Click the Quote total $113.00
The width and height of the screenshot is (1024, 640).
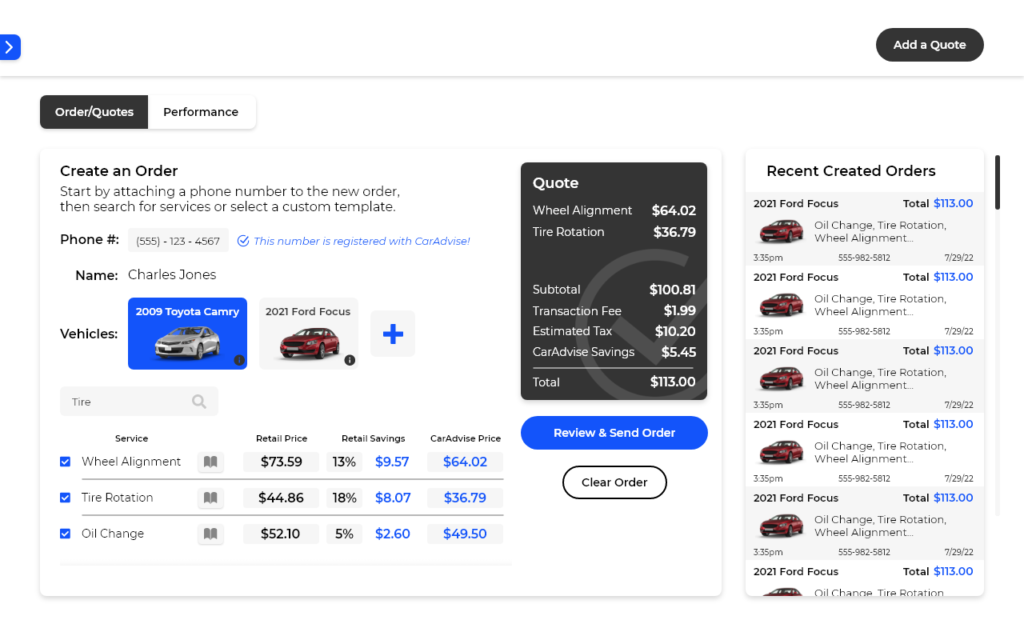click(673, 382)
